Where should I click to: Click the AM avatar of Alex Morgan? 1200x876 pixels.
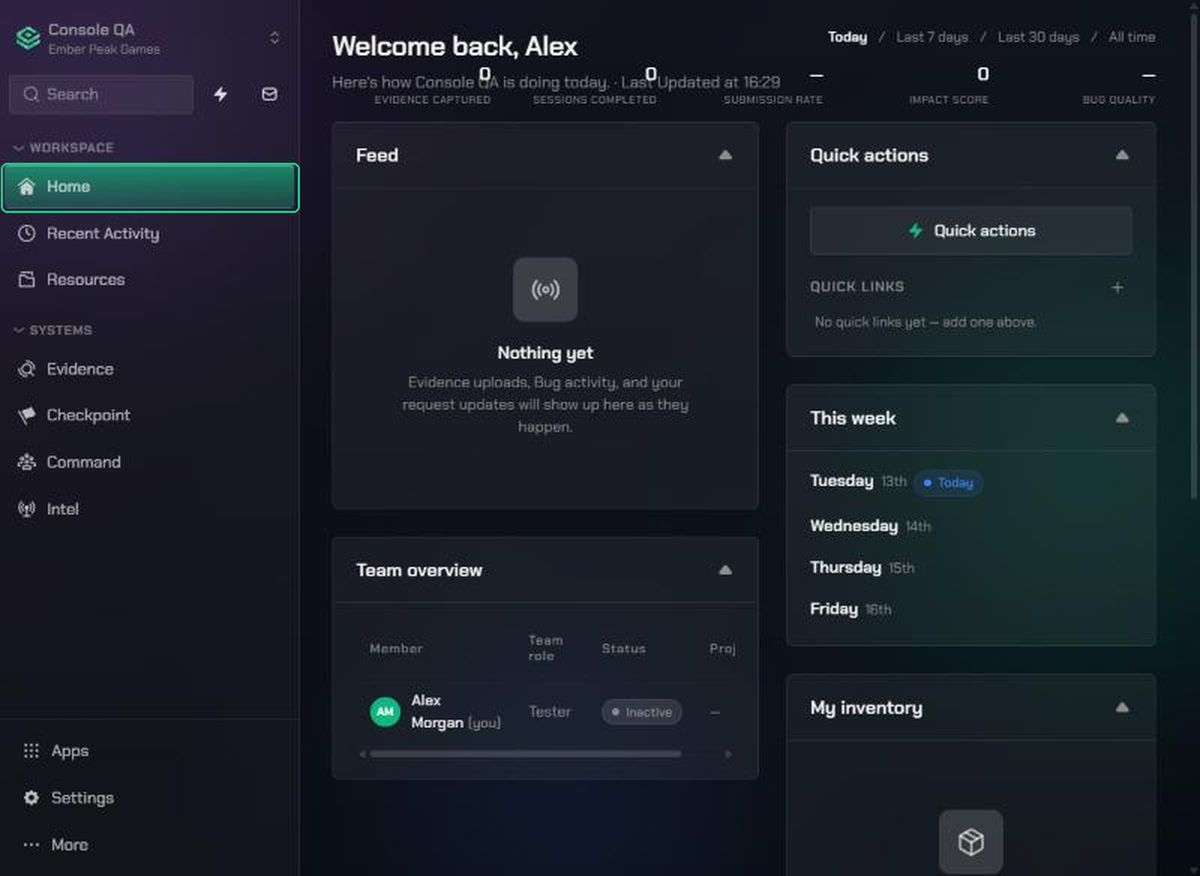click(x=385, y=711)
